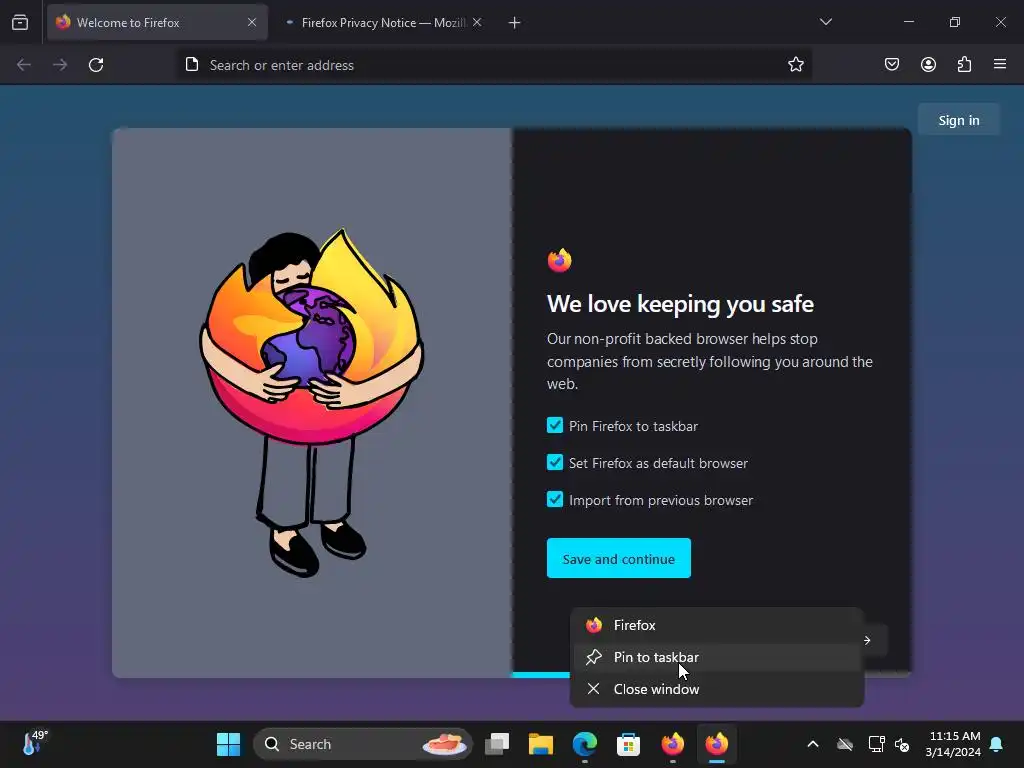1024x768 pixels.
Task: Click the taskbar Search box
Action: pyautogui.click(x=362, y=744)
